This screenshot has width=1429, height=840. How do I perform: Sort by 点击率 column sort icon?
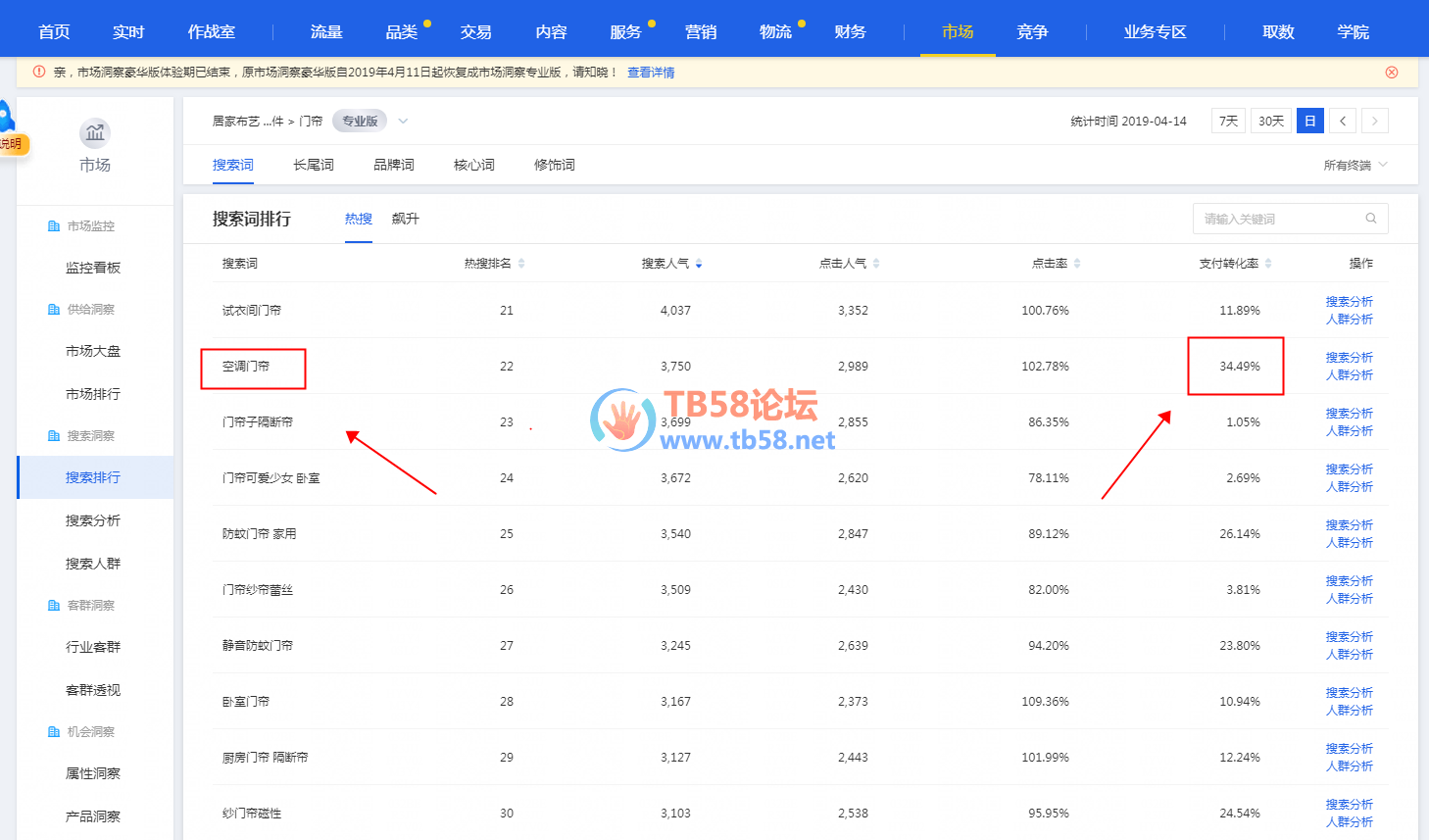[1077, 264]
